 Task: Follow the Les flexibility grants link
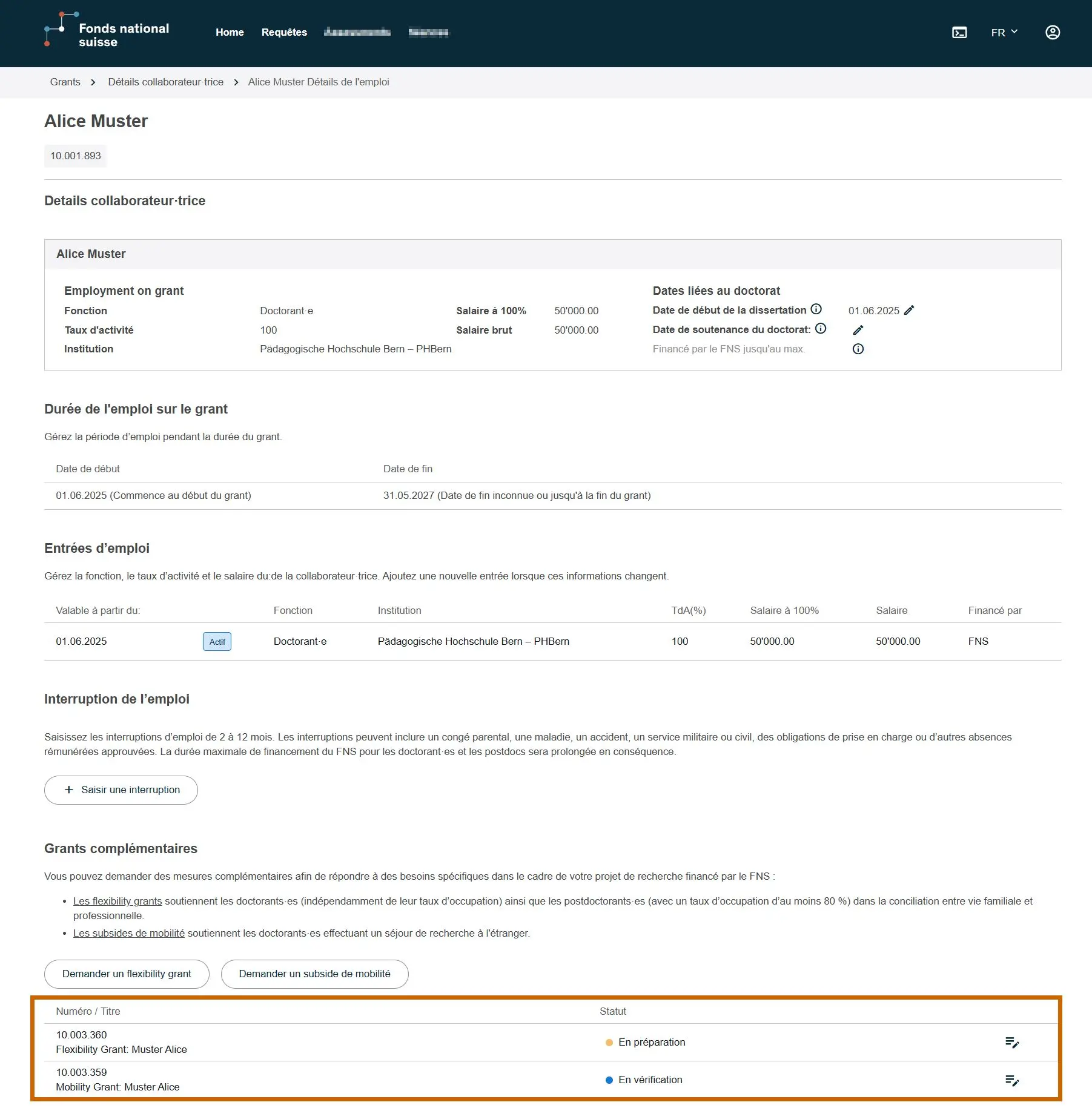coord(117,902)
